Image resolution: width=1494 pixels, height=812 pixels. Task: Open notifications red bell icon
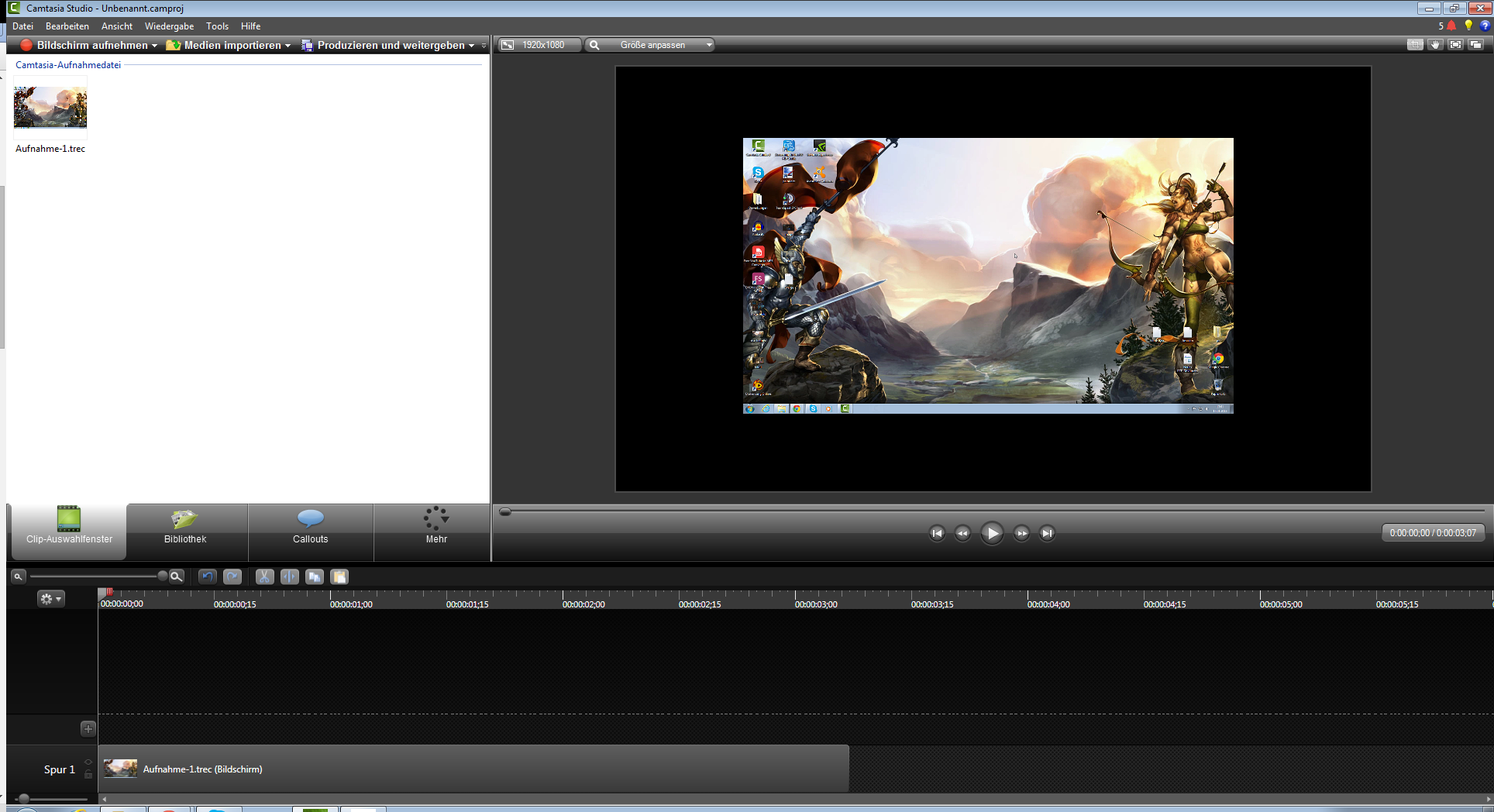coord(1451,26)
